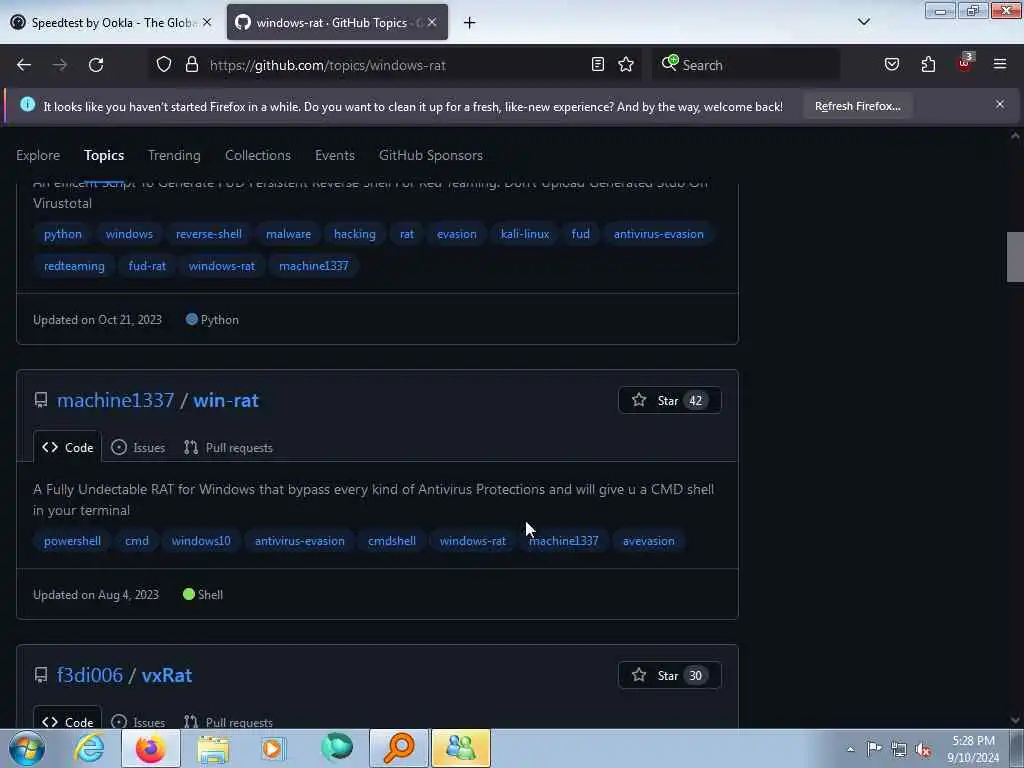Star the vxRat repository
Viewport: 1024px width, 768px height.
point(669,675)
